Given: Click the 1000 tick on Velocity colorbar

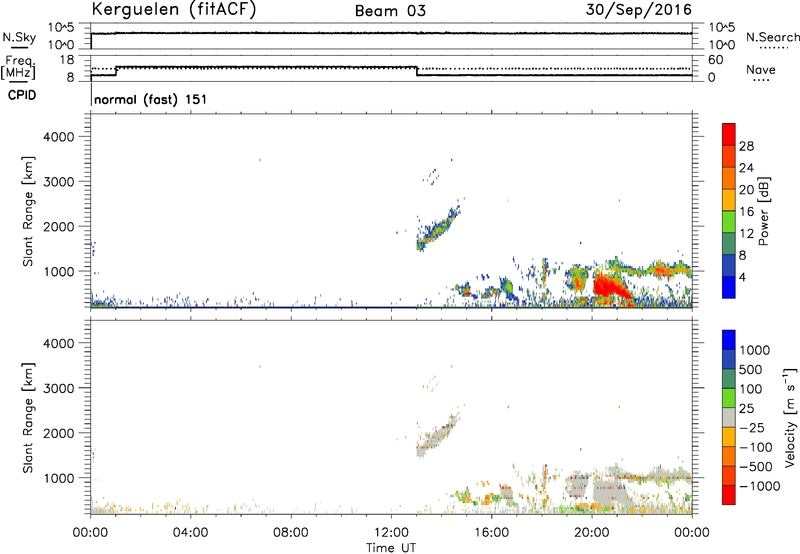Looking at the screenshot, I should (x=755, y=350).
